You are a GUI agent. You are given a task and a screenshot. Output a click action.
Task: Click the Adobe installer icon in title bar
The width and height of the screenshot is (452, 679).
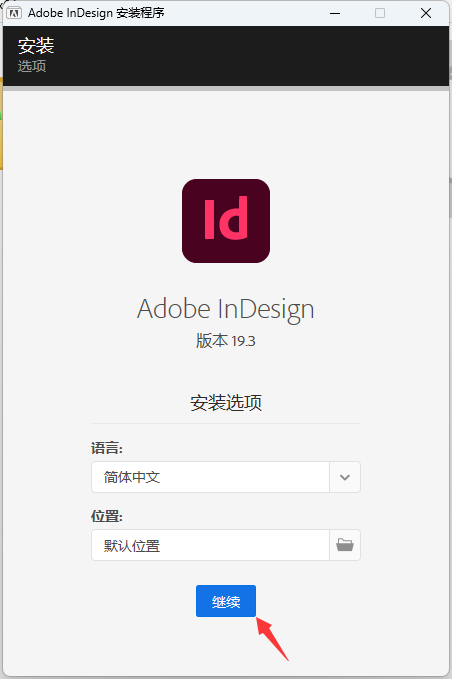[x=14, y=13]
